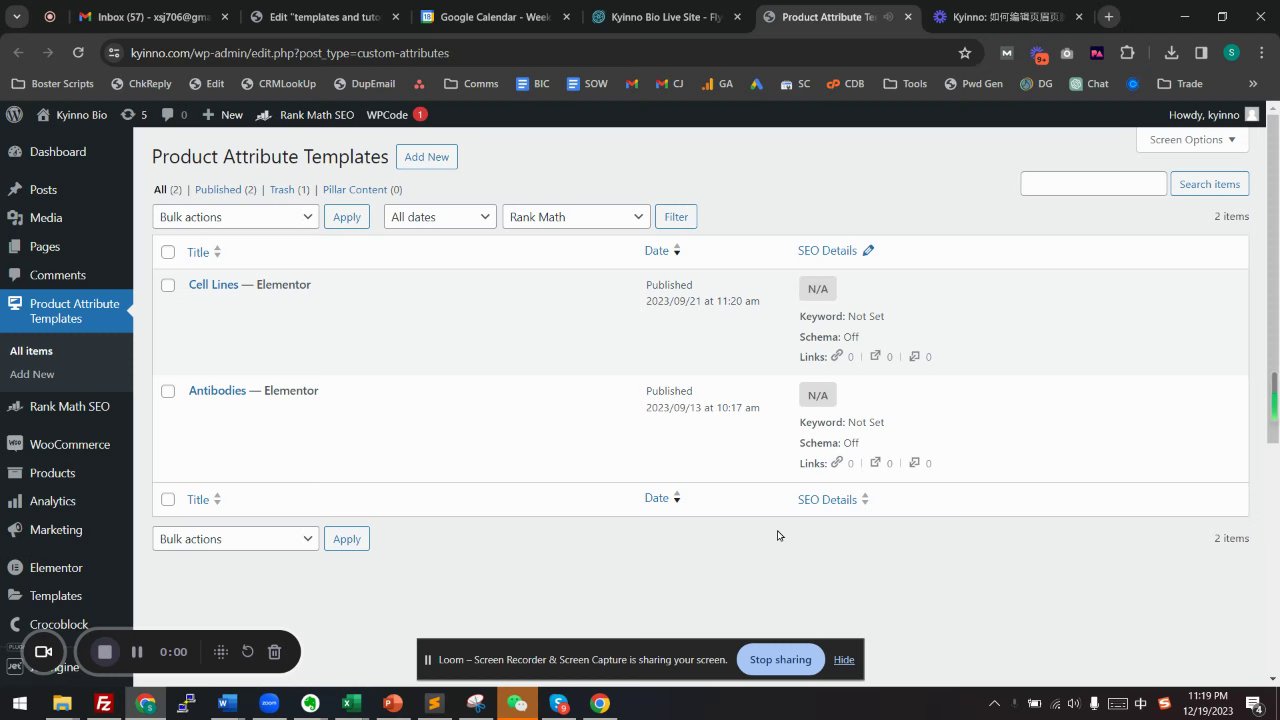
Task: Click the SEO Details edit pencil icon
Action: point(868,251)
